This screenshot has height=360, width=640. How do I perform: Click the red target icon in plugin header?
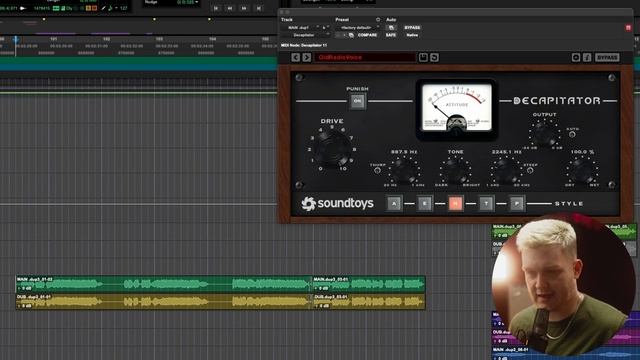(x=628, y=28)
